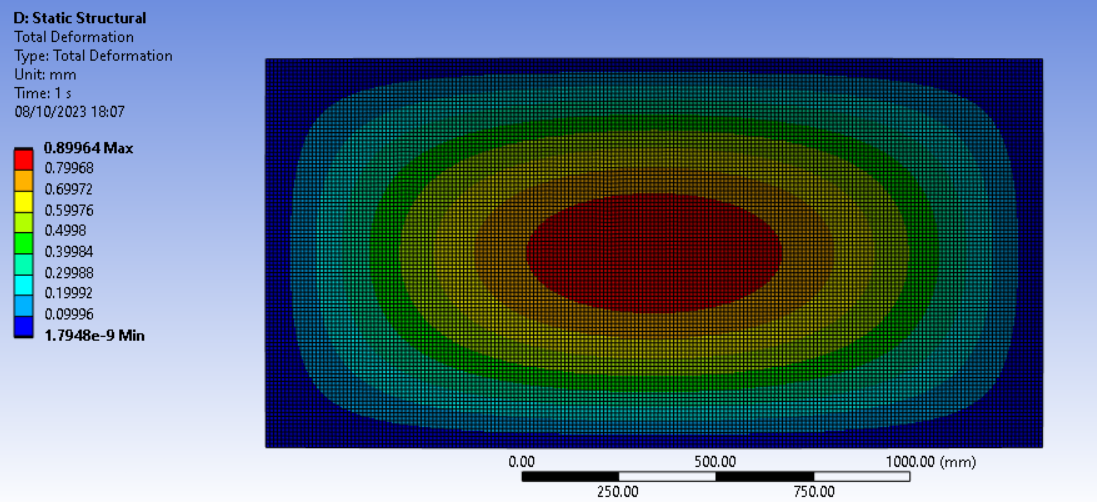The height and width of the screenshot is (502, 1097).
Task: Click the Type: Total Deformation label
Action: click(x=93, y=56)
